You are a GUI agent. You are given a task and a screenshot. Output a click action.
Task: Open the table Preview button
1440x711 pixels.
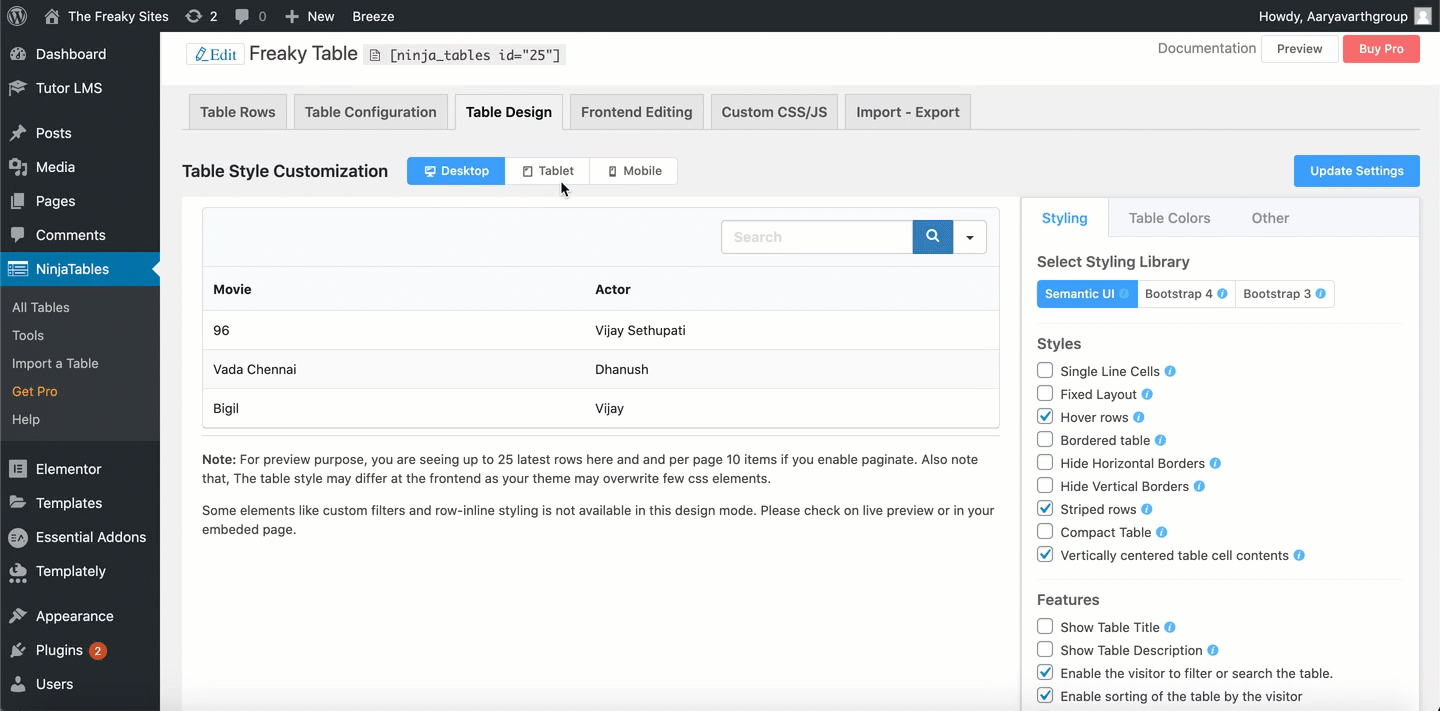(x=1300, y=49)
